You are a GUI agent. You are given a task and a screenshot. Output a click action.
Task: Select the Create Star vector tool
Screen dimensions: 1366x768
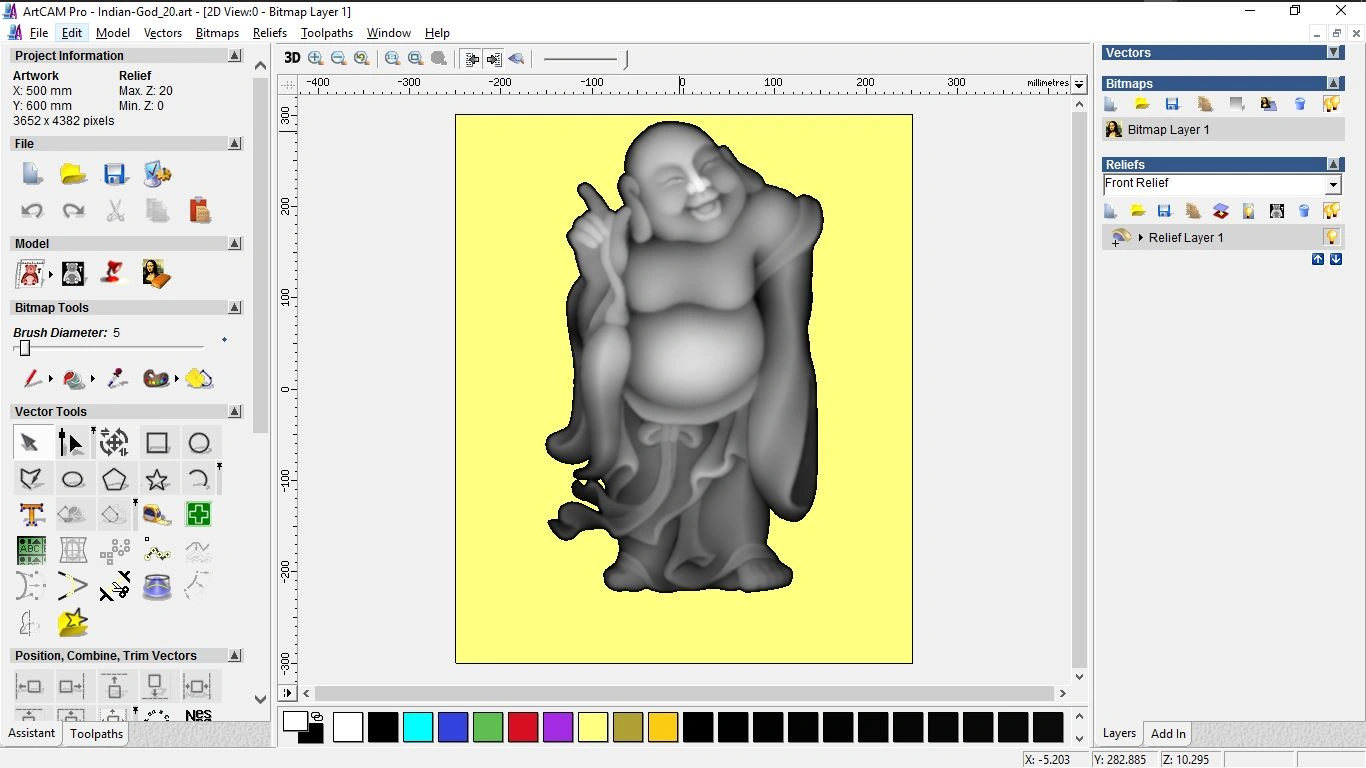157,479
